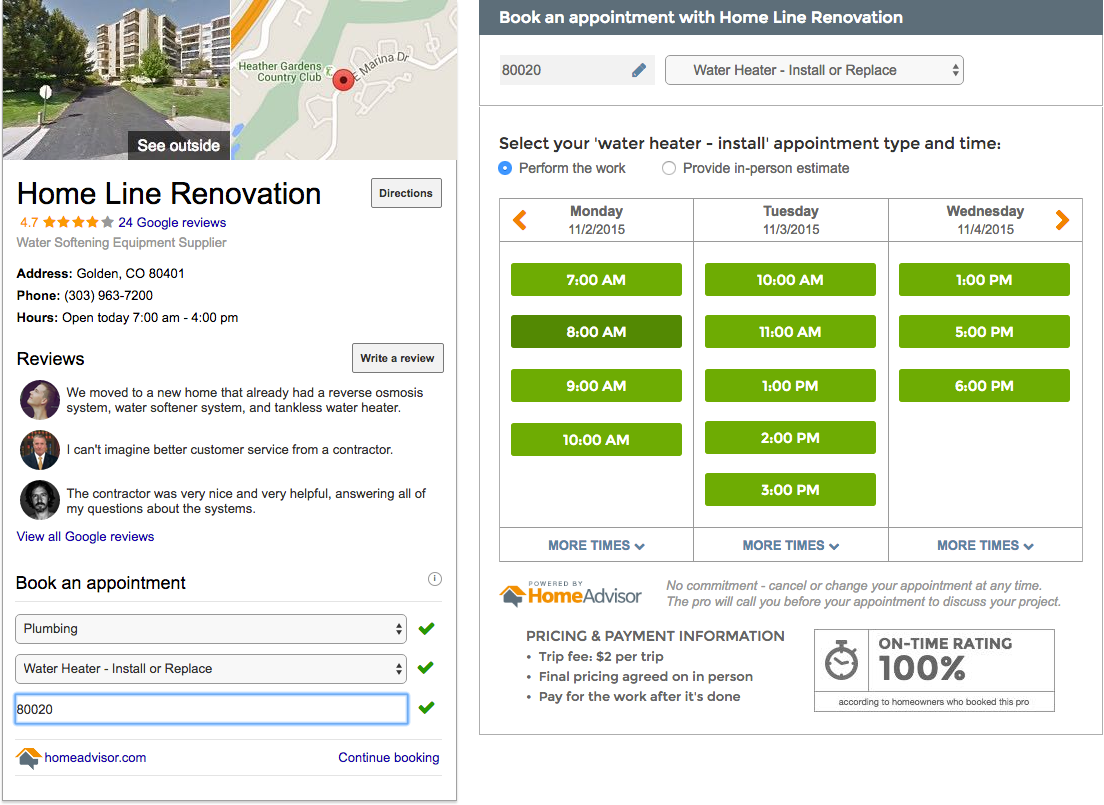Choose Tuesday 1:00 PM slot

pos(790,386)
